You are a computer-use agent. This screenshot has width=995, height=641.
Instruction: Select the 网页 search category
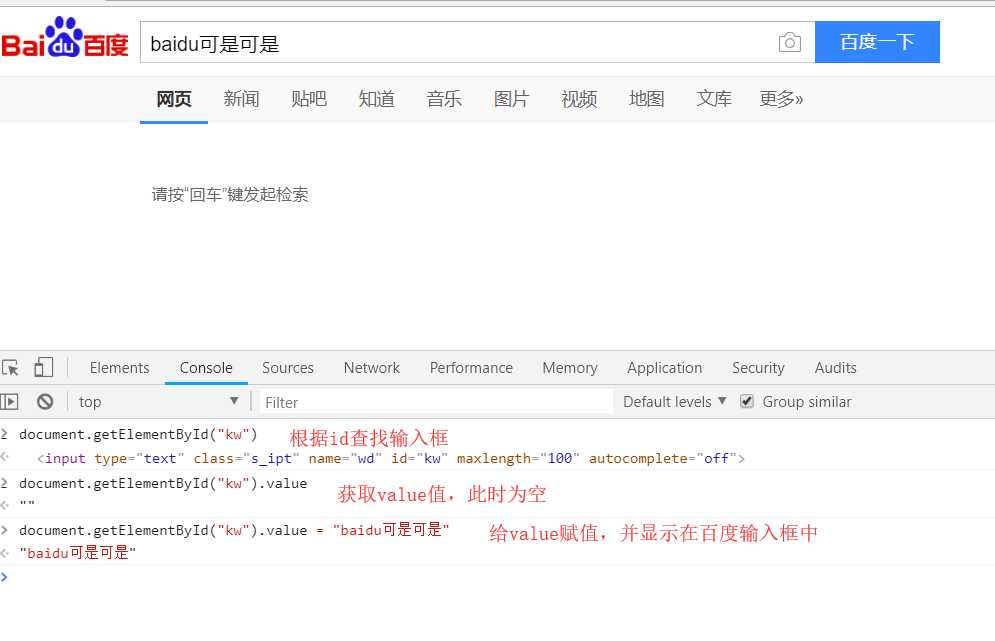174,99
